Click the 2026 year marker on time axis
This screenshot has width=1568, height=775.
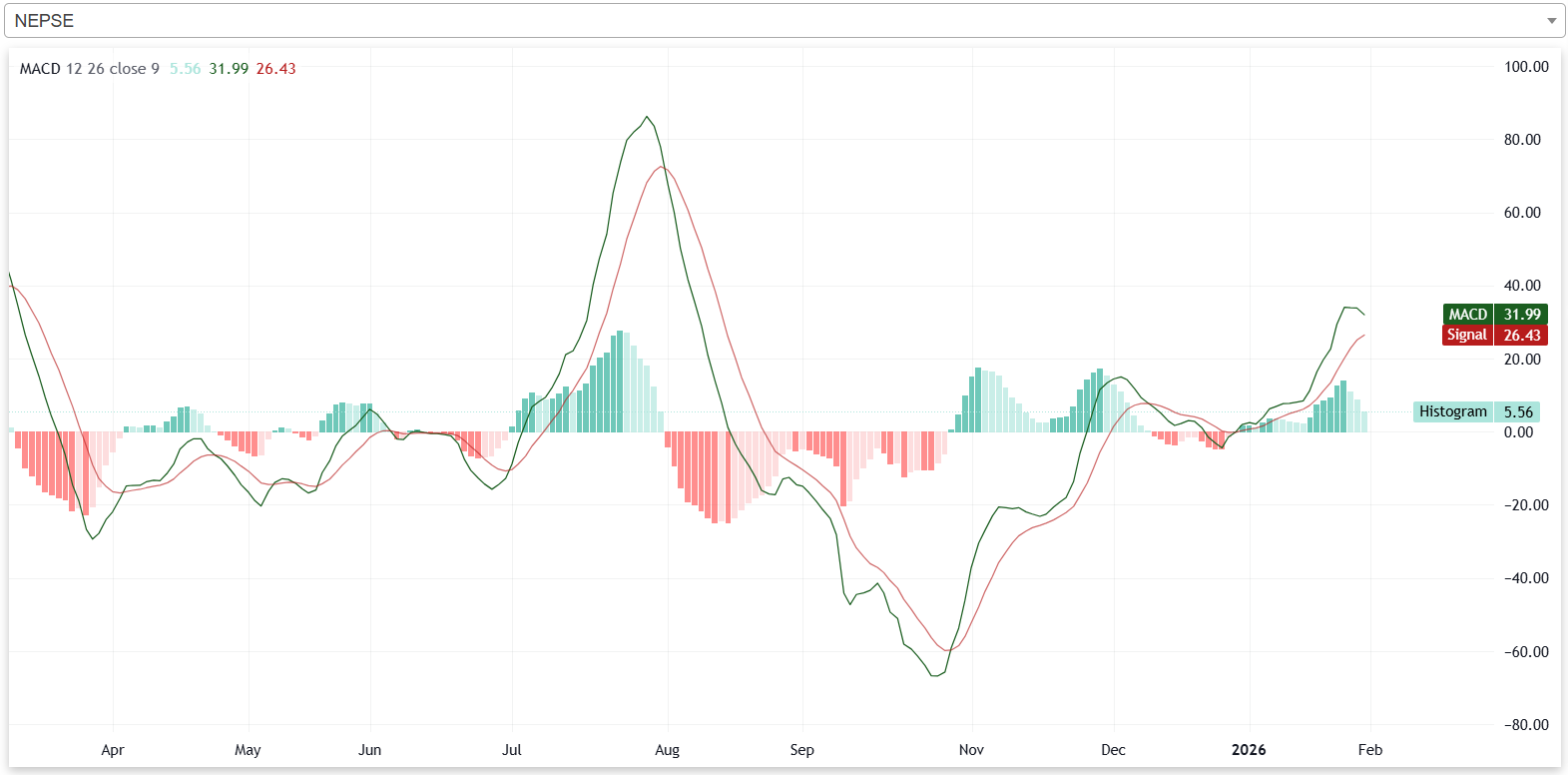(1248, 750)
